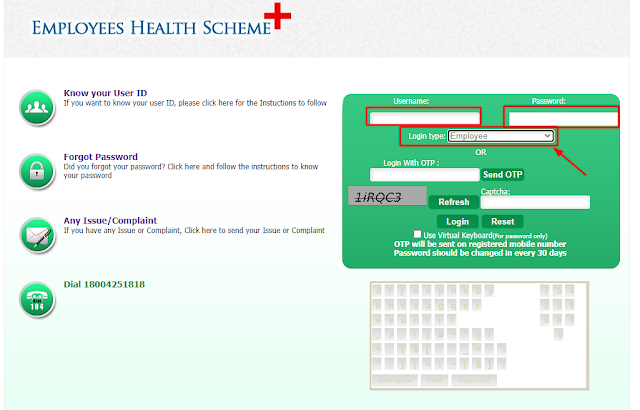Tap the 'p' key on virtual keyboard
This screenshot has height=410, width=640.
[x=439, y=290]
